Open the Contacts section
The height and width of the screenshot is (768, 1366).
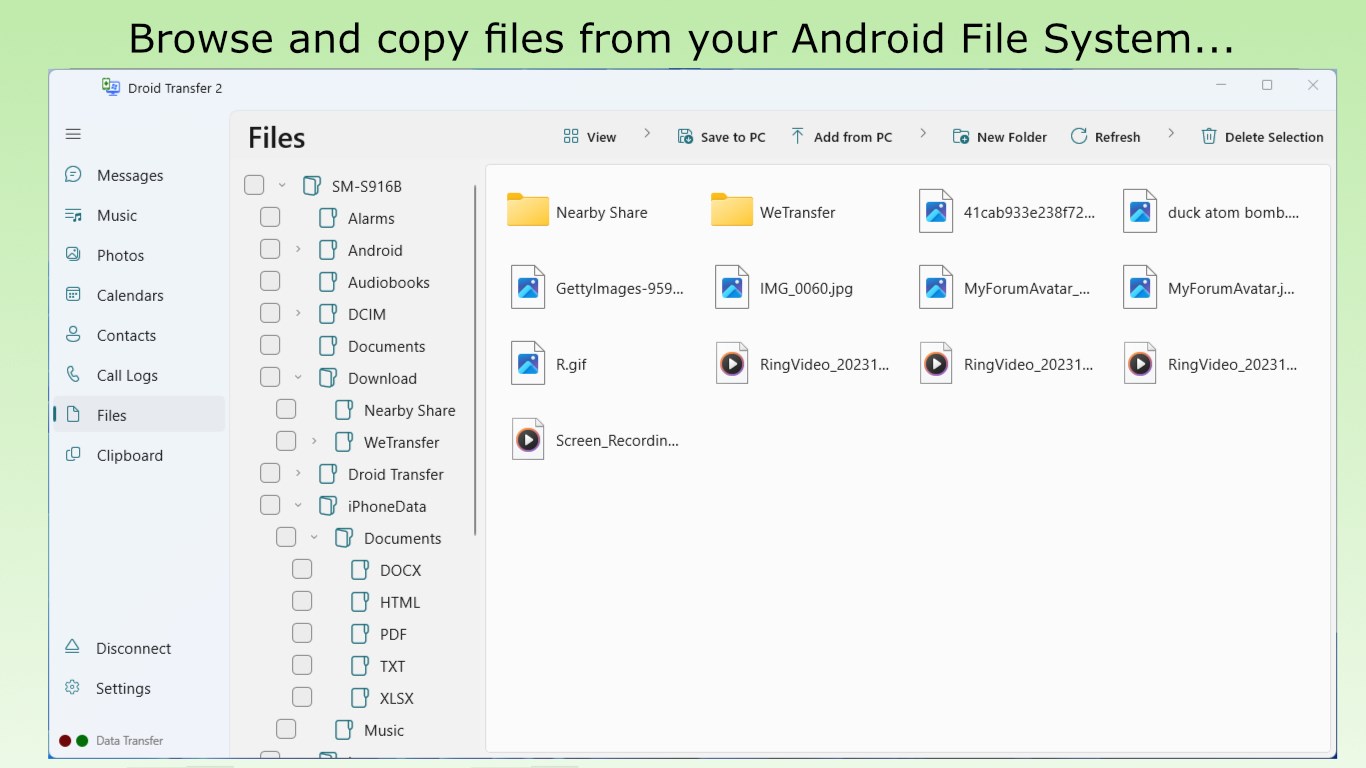click(125, 335)
